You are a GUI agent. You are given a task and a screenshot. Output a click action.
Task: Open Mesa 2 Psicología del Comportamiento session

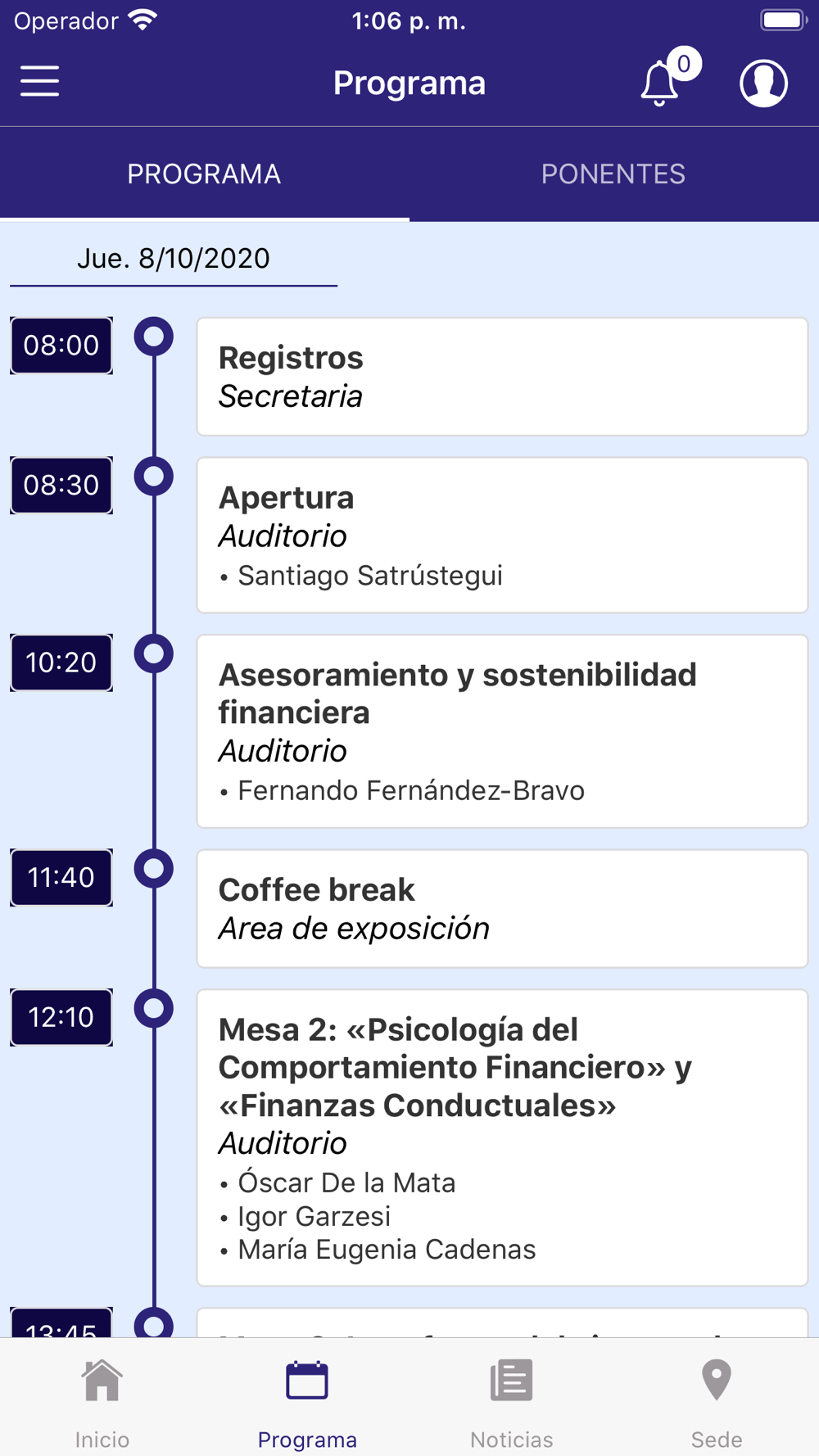point(503,1138)
